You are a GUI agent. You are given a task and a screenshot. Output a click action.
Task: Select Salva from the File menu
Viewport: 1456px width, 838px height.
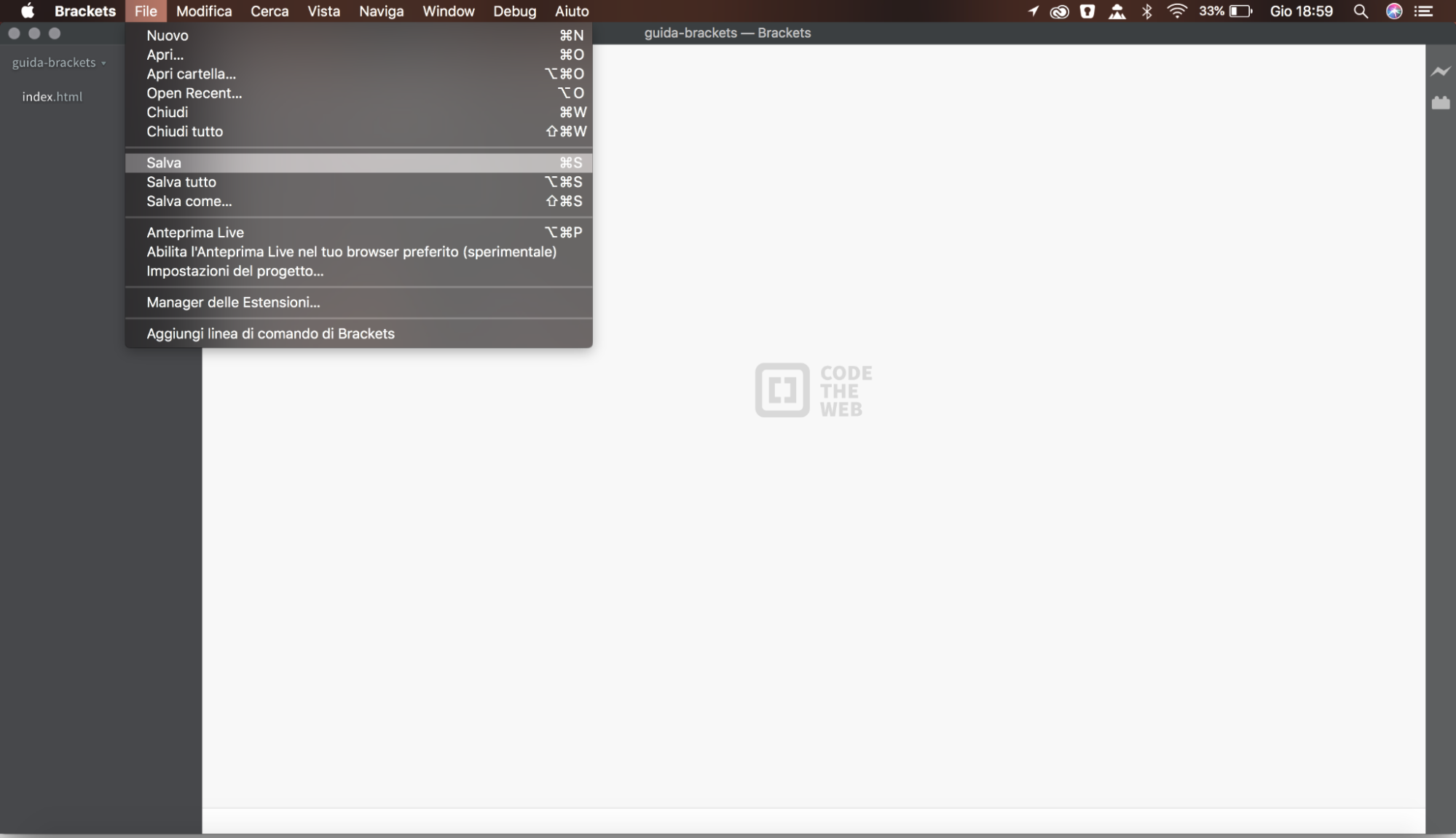(x=164, y=163)
